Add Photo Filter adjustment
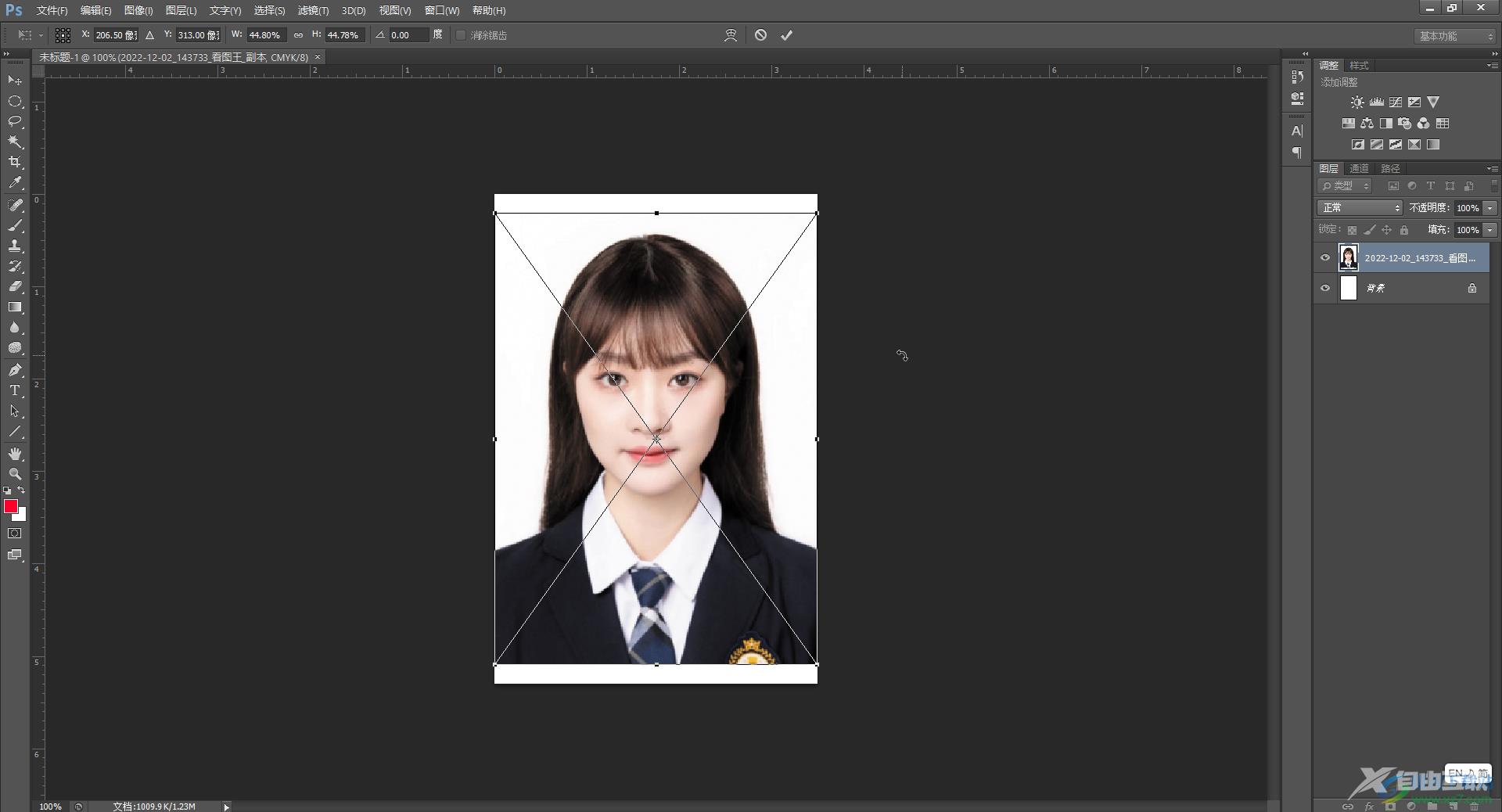The height and width of the screenshot is (812, 1502). pos(1404,124)
